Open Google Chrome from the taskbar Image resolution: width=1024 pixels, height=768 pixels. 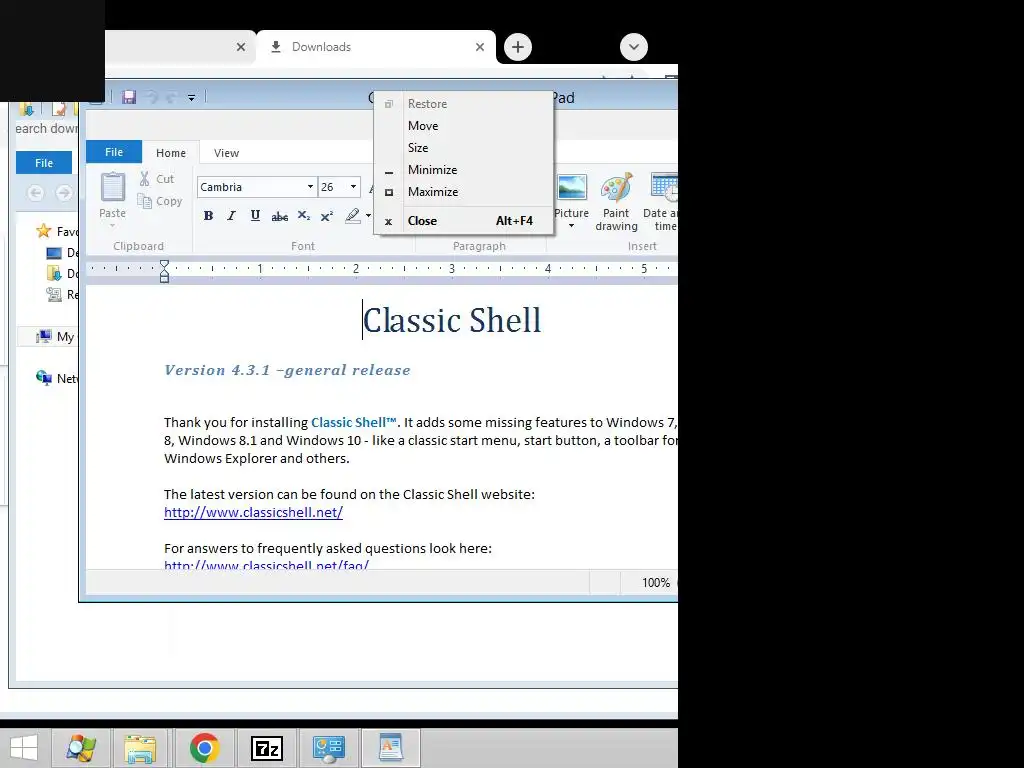(x=204, y=748)
